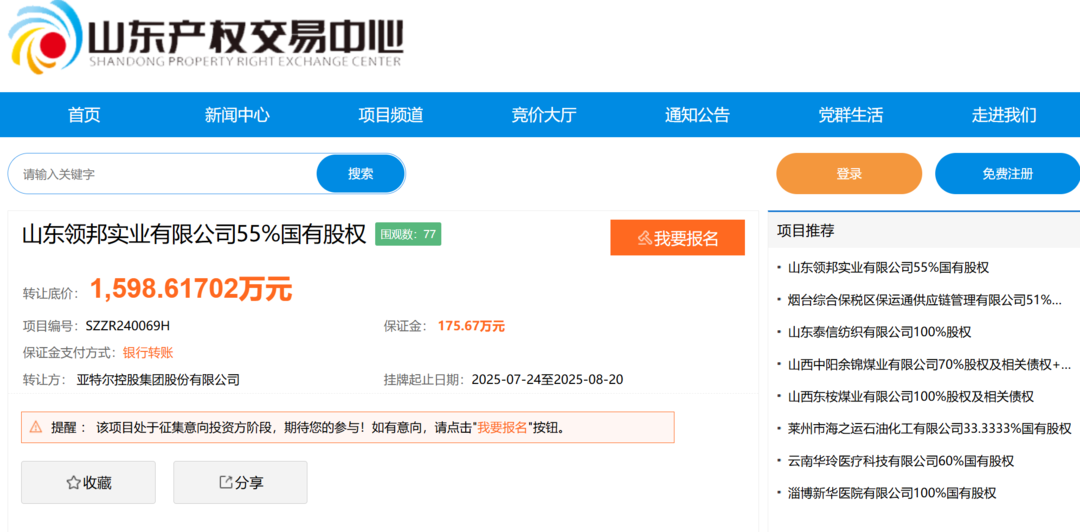Click the price 1,598.61702万元

point(191,289)
